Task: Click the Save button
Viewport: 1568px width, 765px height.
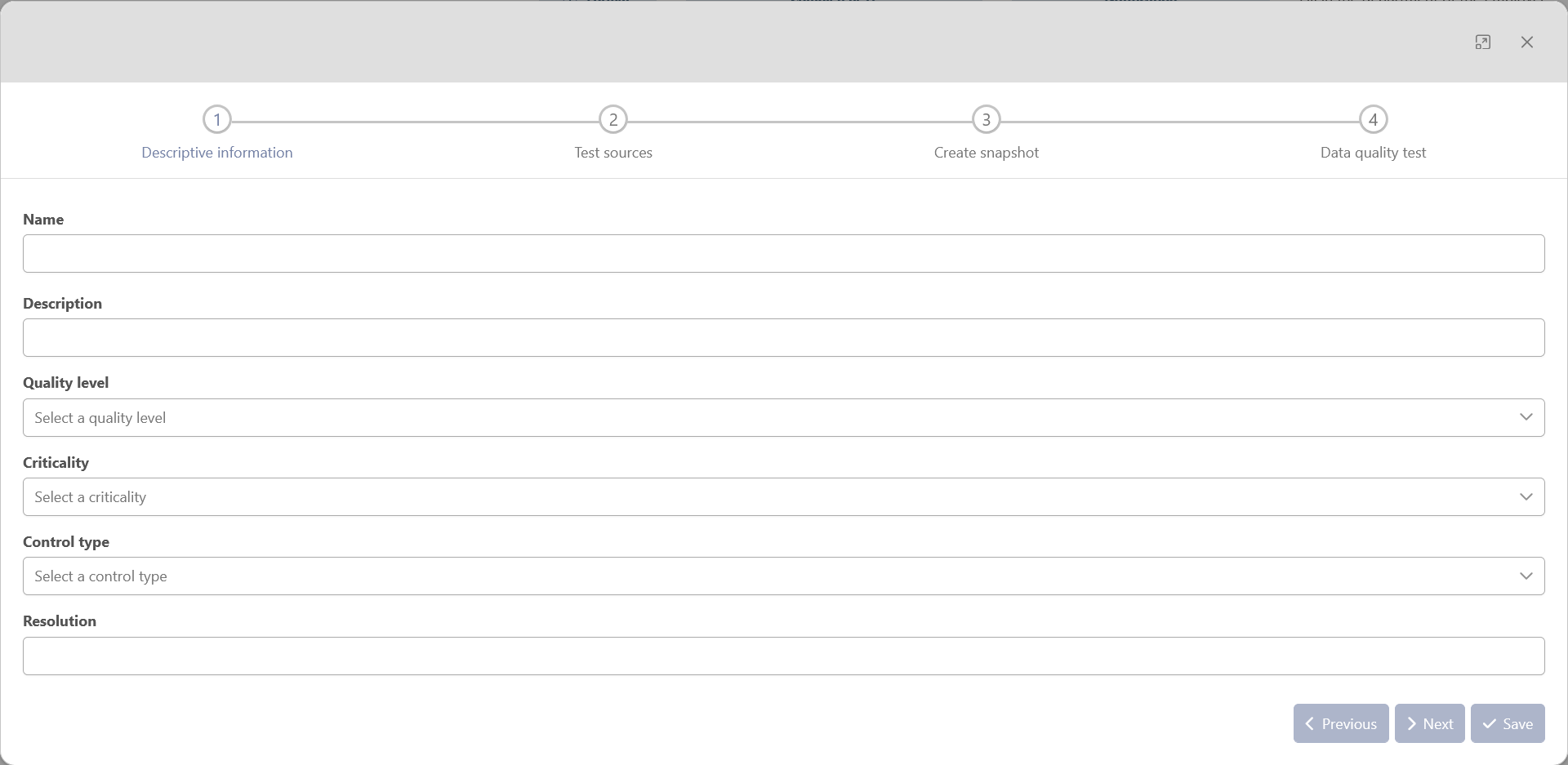Action: pos(1508,724)
